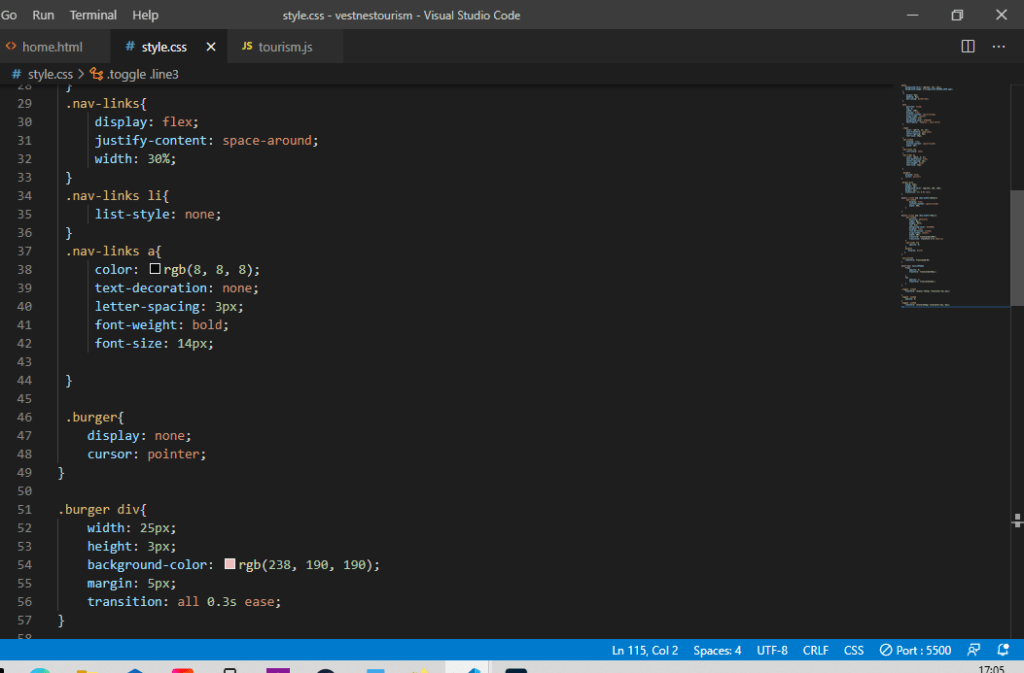Click the notifications bell in status bar
The height and width of the screenshot is (673, 1024).
coord(1003,650)
